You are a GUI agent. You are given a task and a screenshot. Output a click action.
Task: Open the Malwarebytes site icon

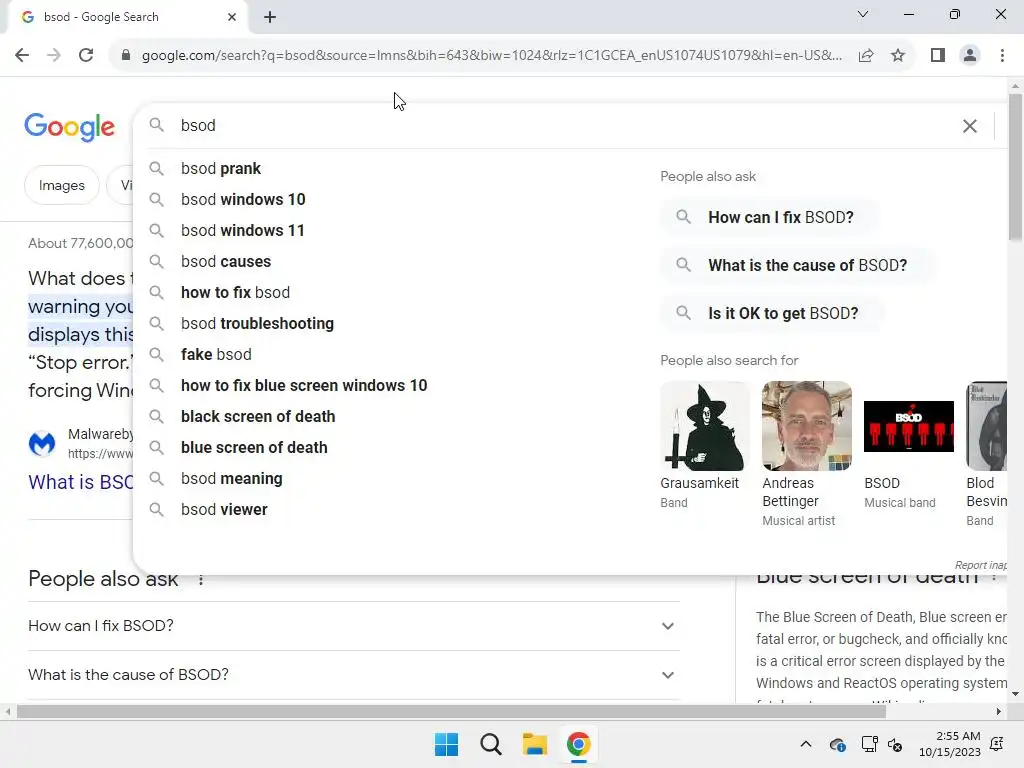click(x=42, y=444)
